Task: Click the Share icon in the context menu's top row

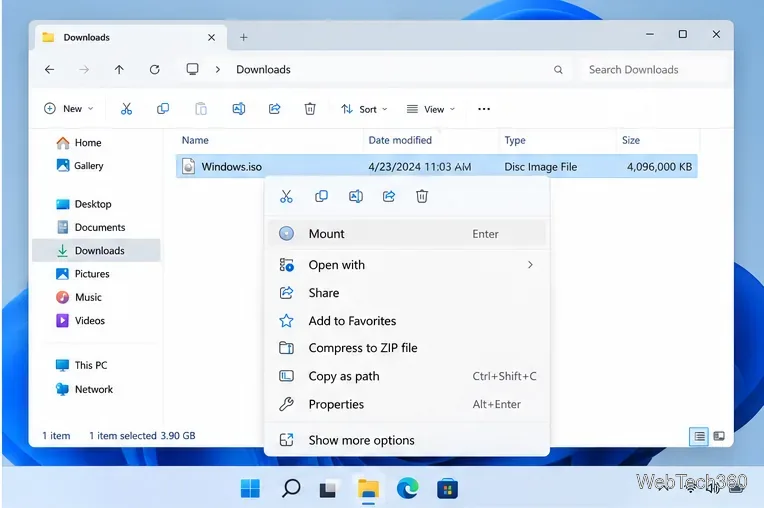Action: tap(389, 196)
